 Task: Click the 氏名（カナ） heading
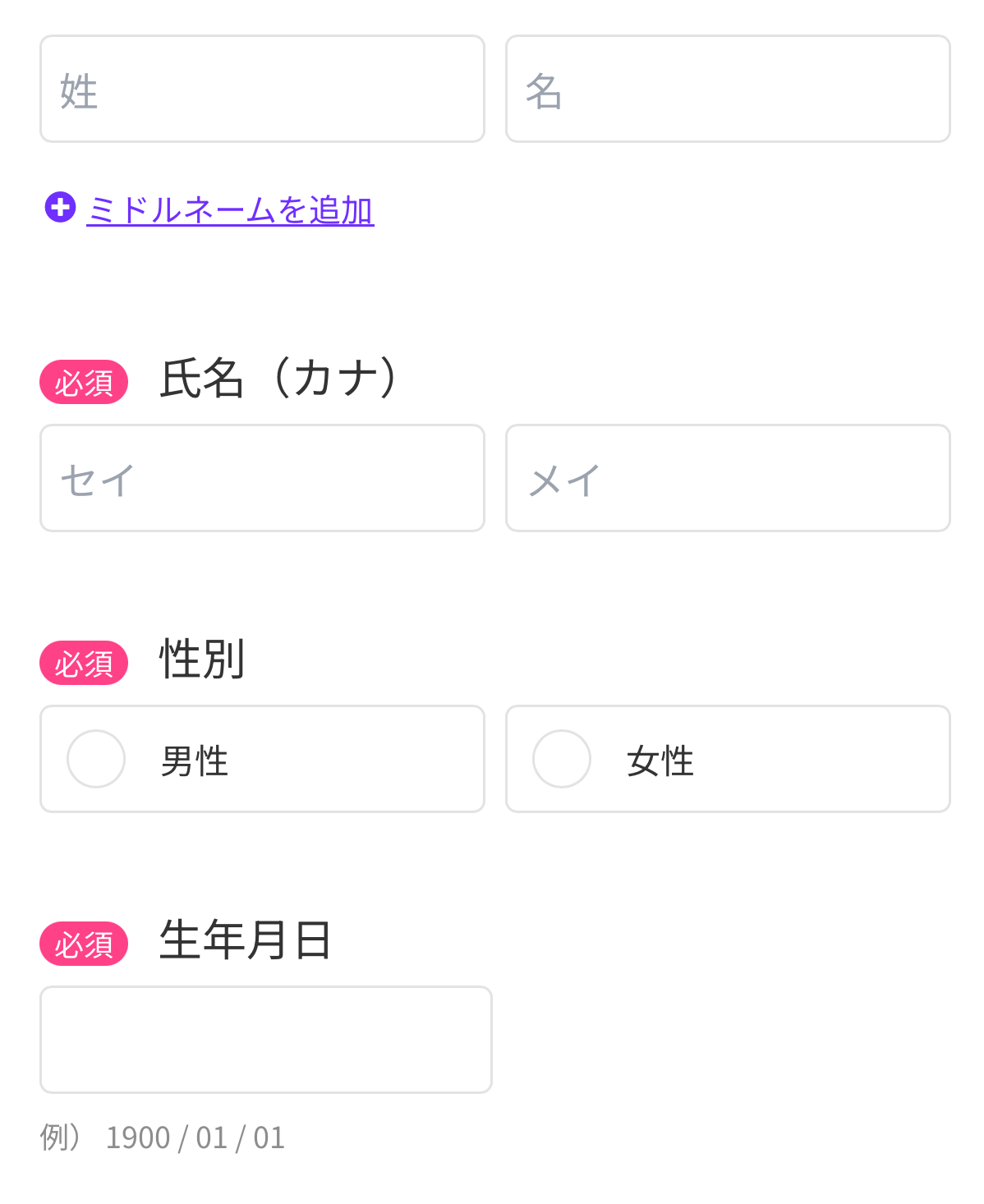coord(281,379)
